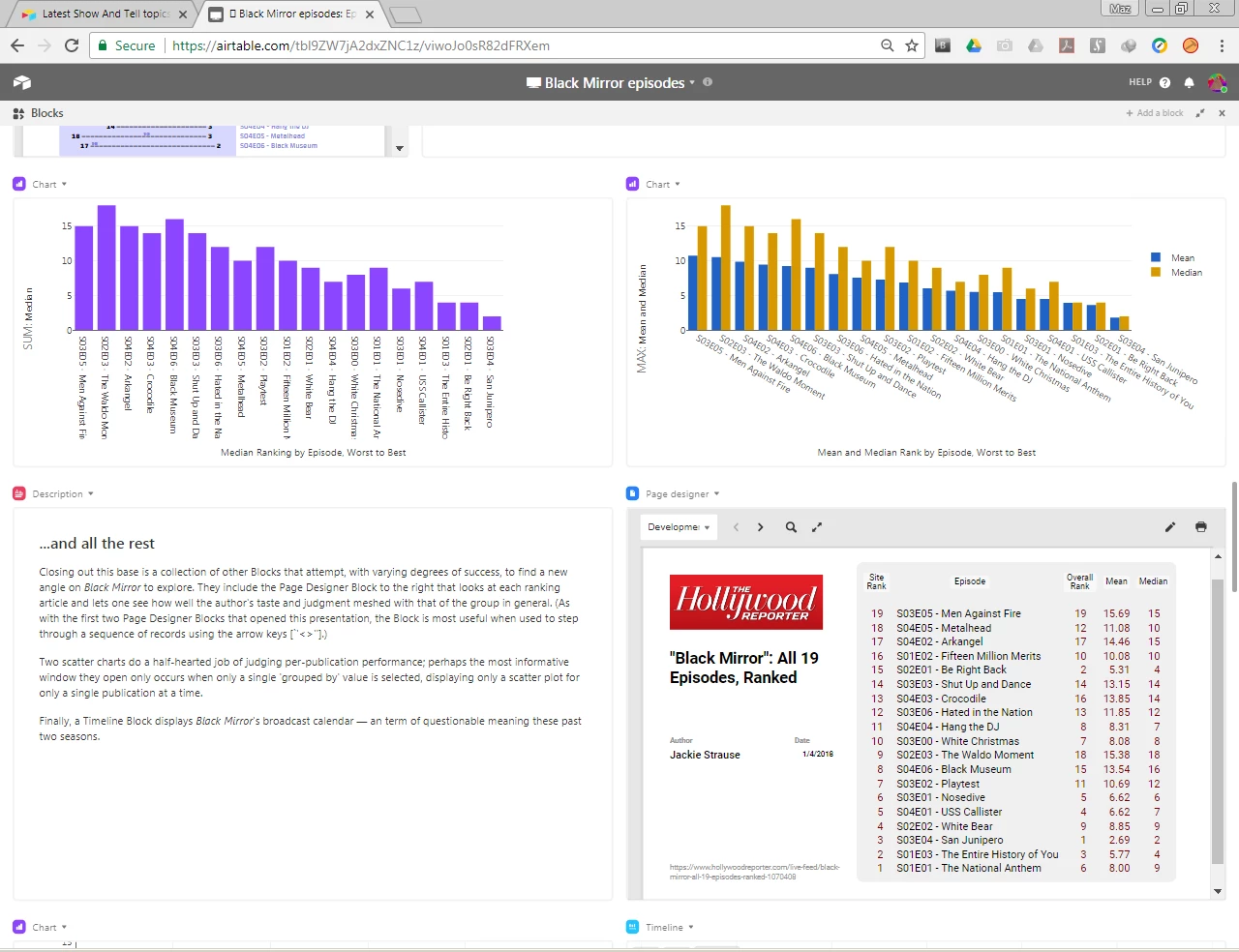Edit the page layout with the pencil icon

pyautogui.click(x=1170, y=527)
